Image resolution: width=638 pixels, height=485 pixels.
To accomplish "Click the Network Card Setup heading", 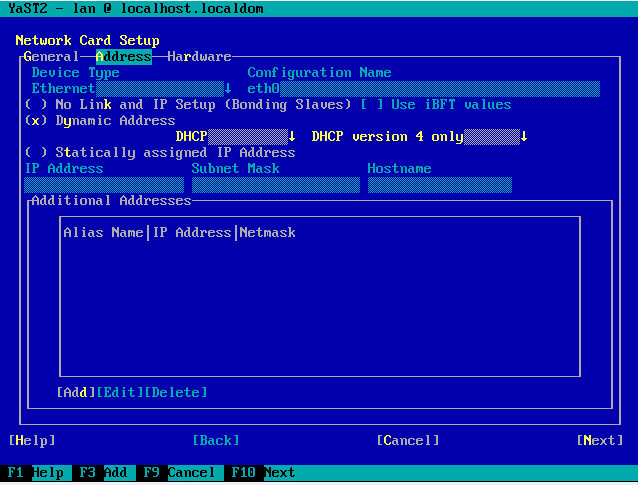I will click(87, 40).
